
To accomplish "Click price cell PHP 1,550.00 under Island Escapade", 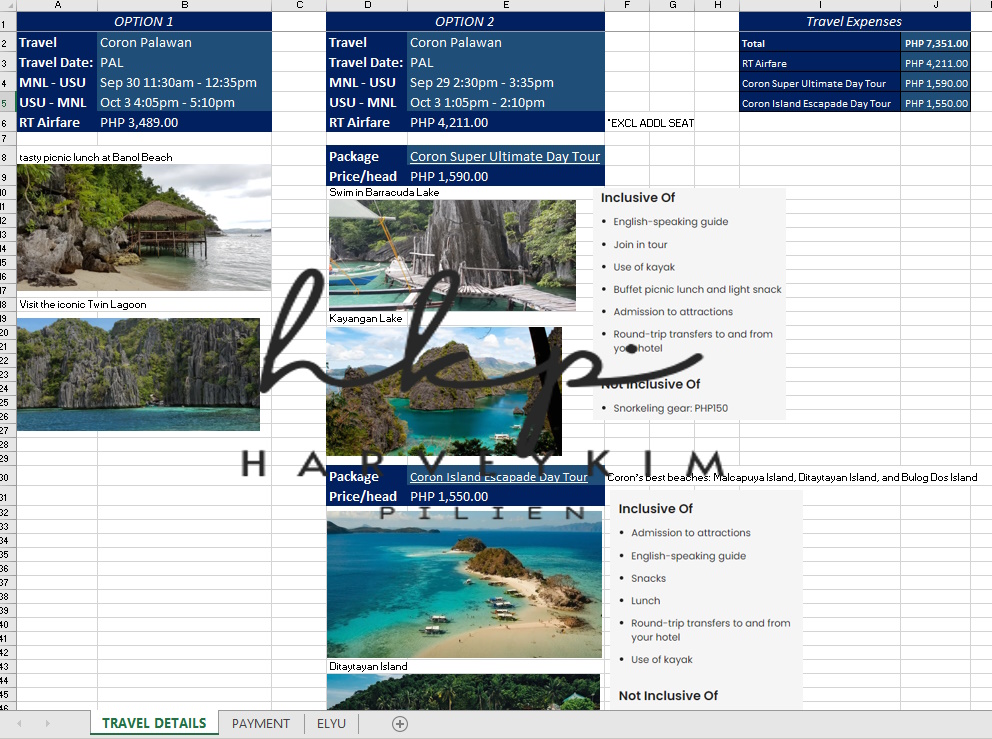I will click(x=506, y=497).
